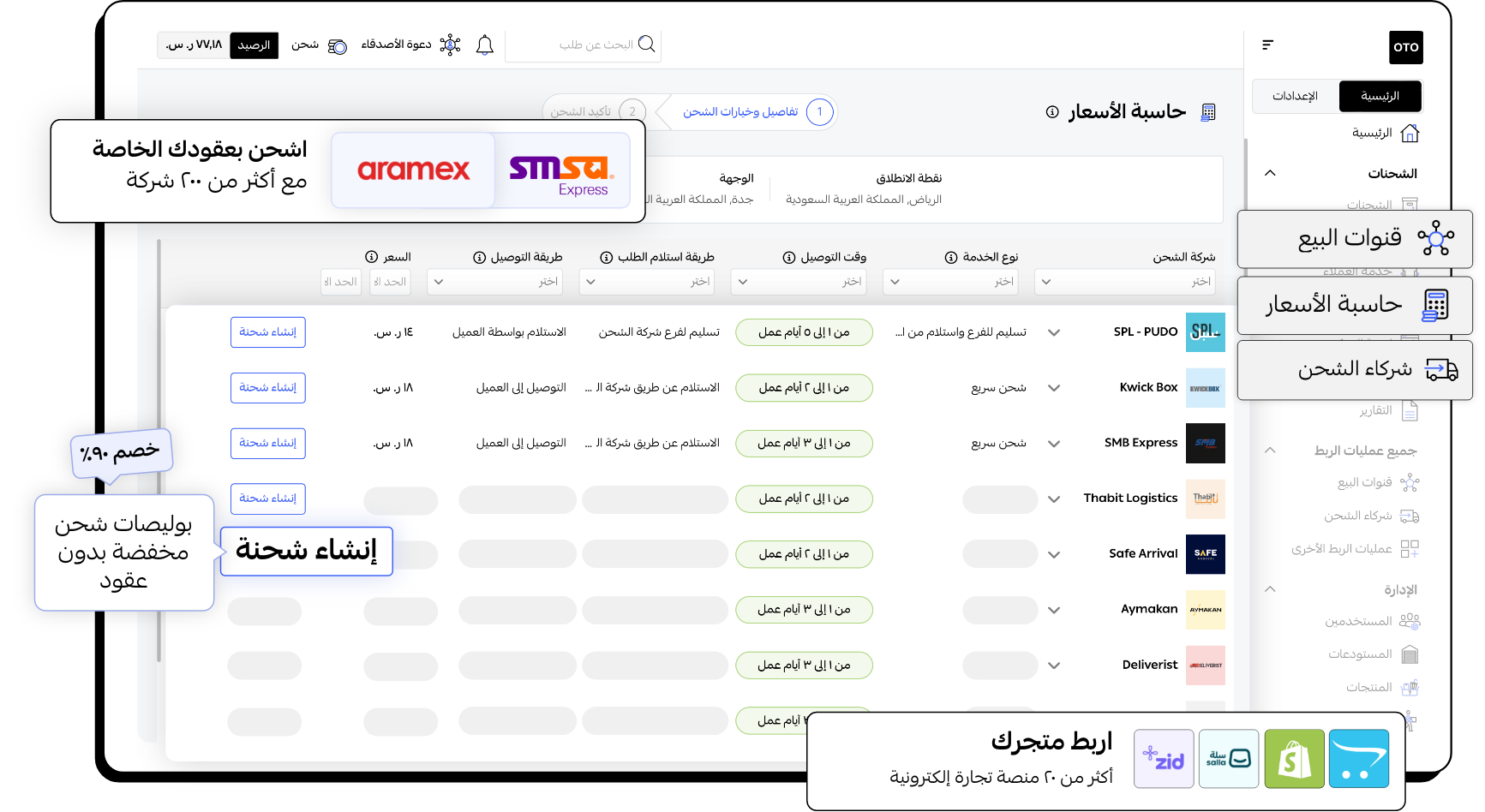Click the SPL - PUDO carrier logo
The width and height of the screenshot is (1485, 812).
click(1205, 332)
